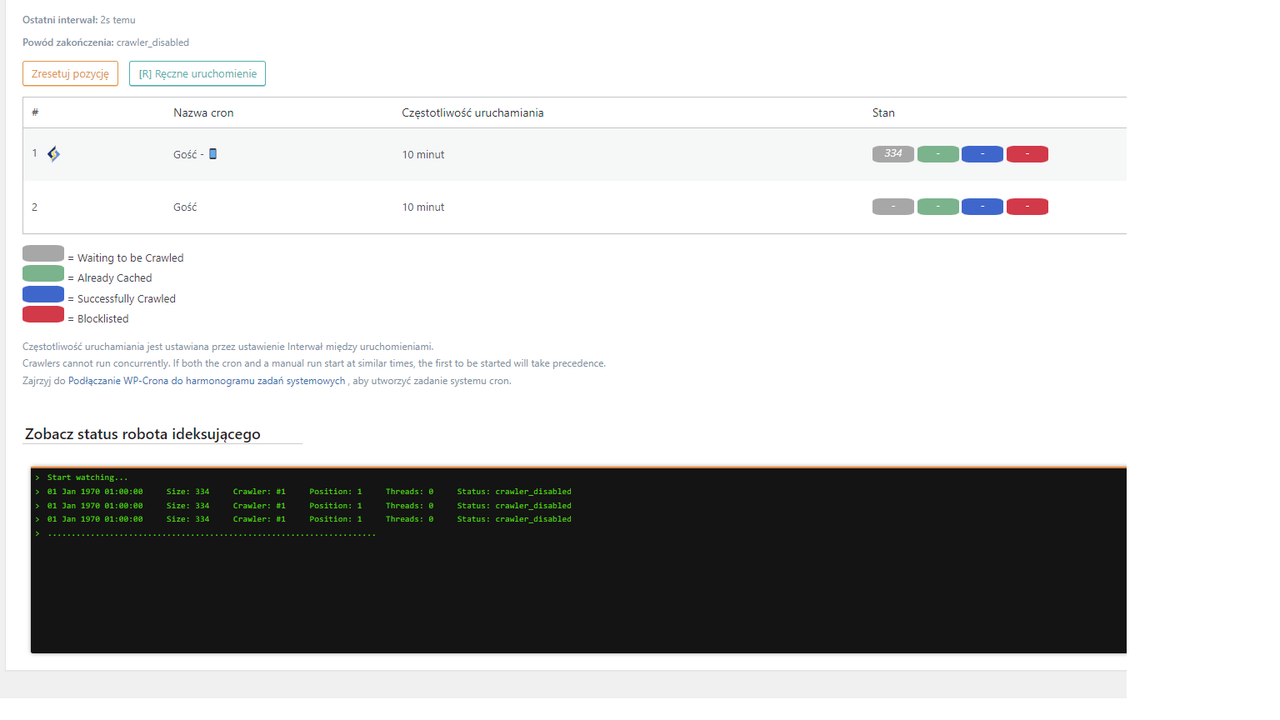
Task: Select the Gość name in row 2
Action: [185, 207]
